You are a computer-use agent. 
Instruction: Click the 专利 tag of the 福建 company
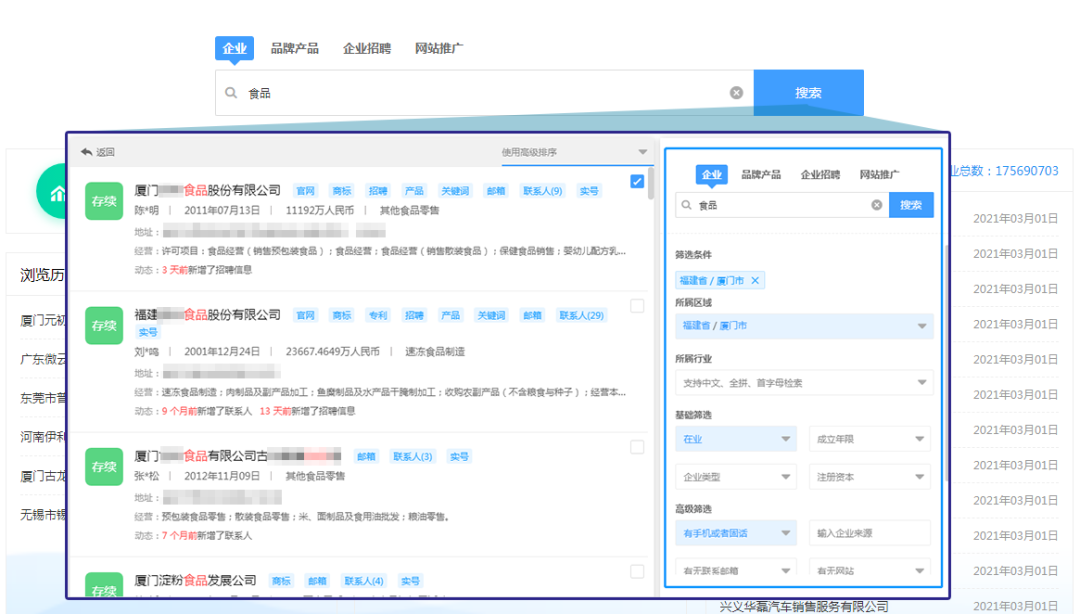click(x=378, y=315)
